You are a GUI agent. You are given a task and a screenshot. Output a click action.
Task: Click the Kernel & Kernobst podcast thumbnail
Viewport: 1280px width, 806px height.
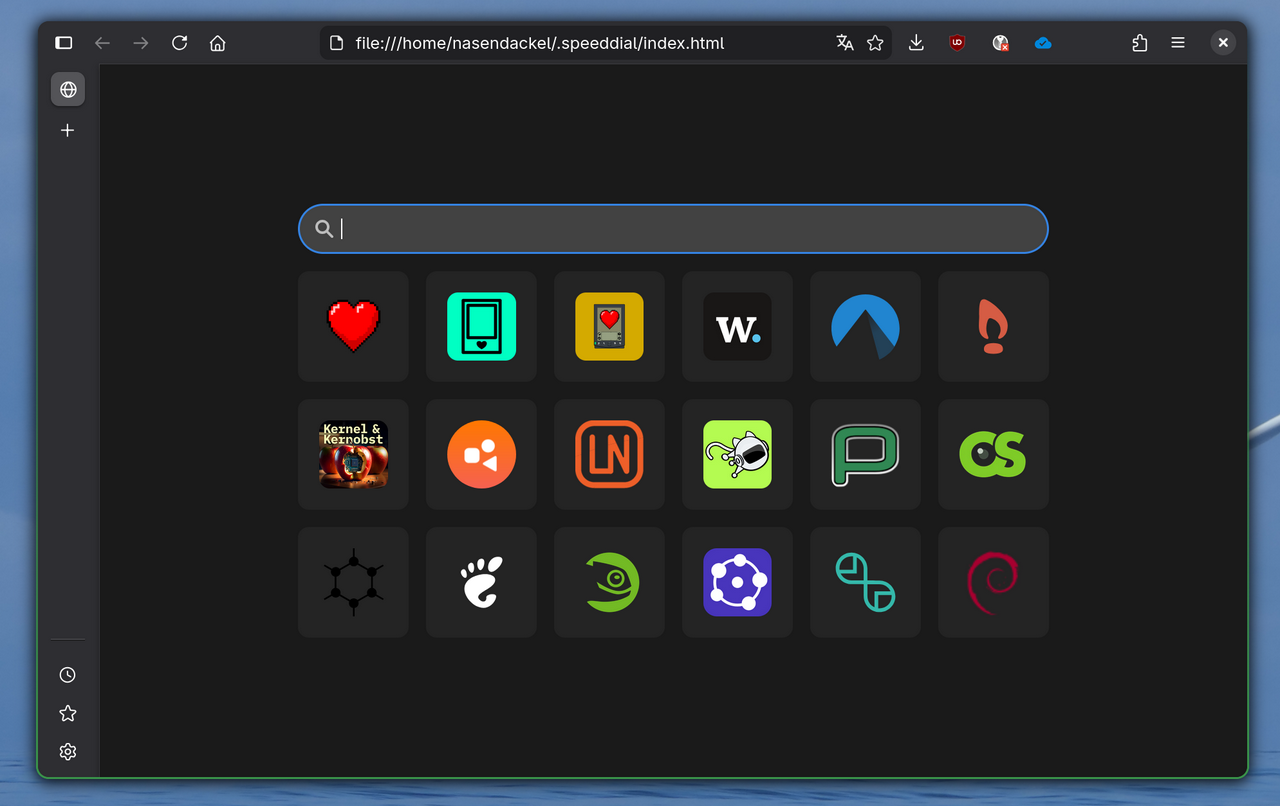tap(353, 454)
